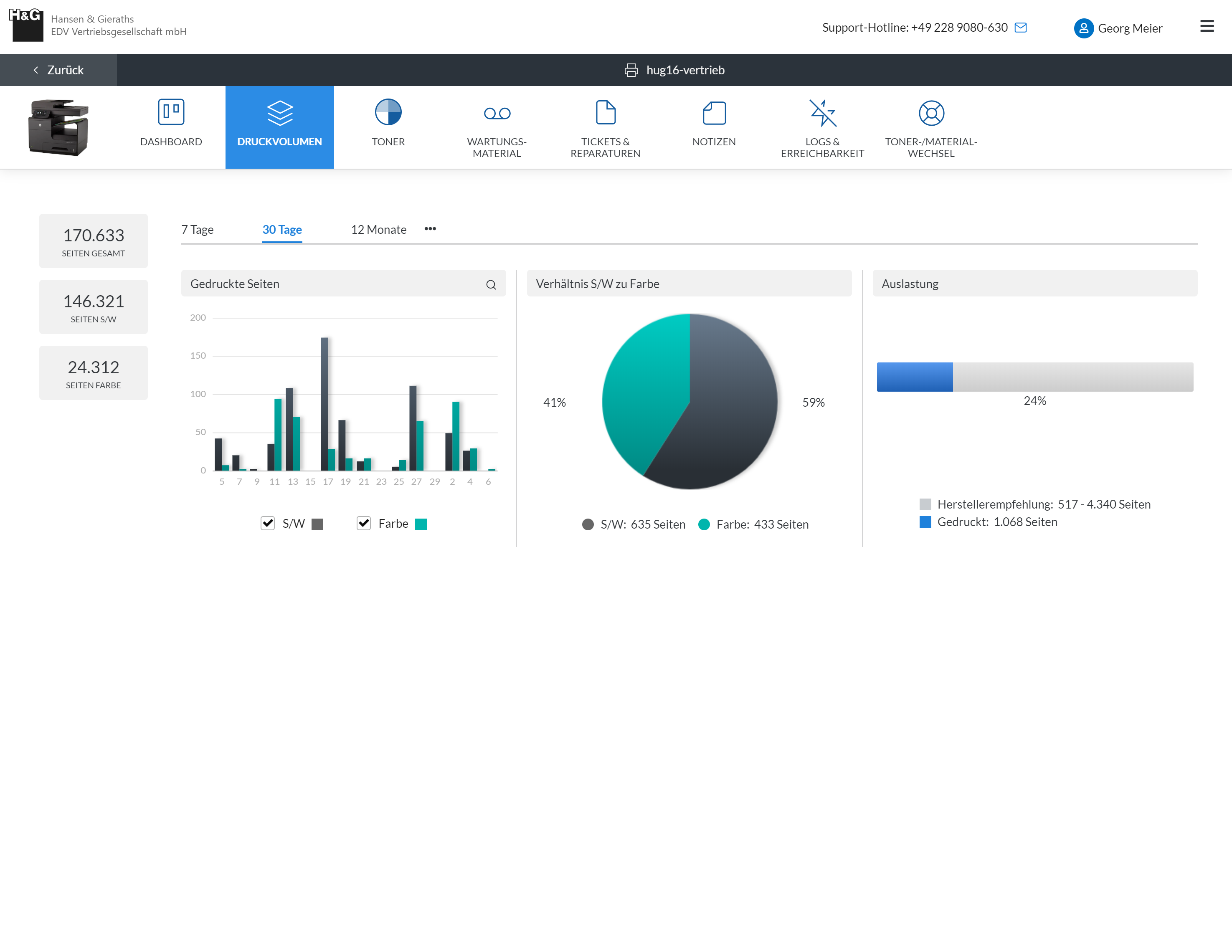Click the Herstellerempfehlung legend entry
Viewport: 1232px width, 952px height.
click(x=1034, y=504)
